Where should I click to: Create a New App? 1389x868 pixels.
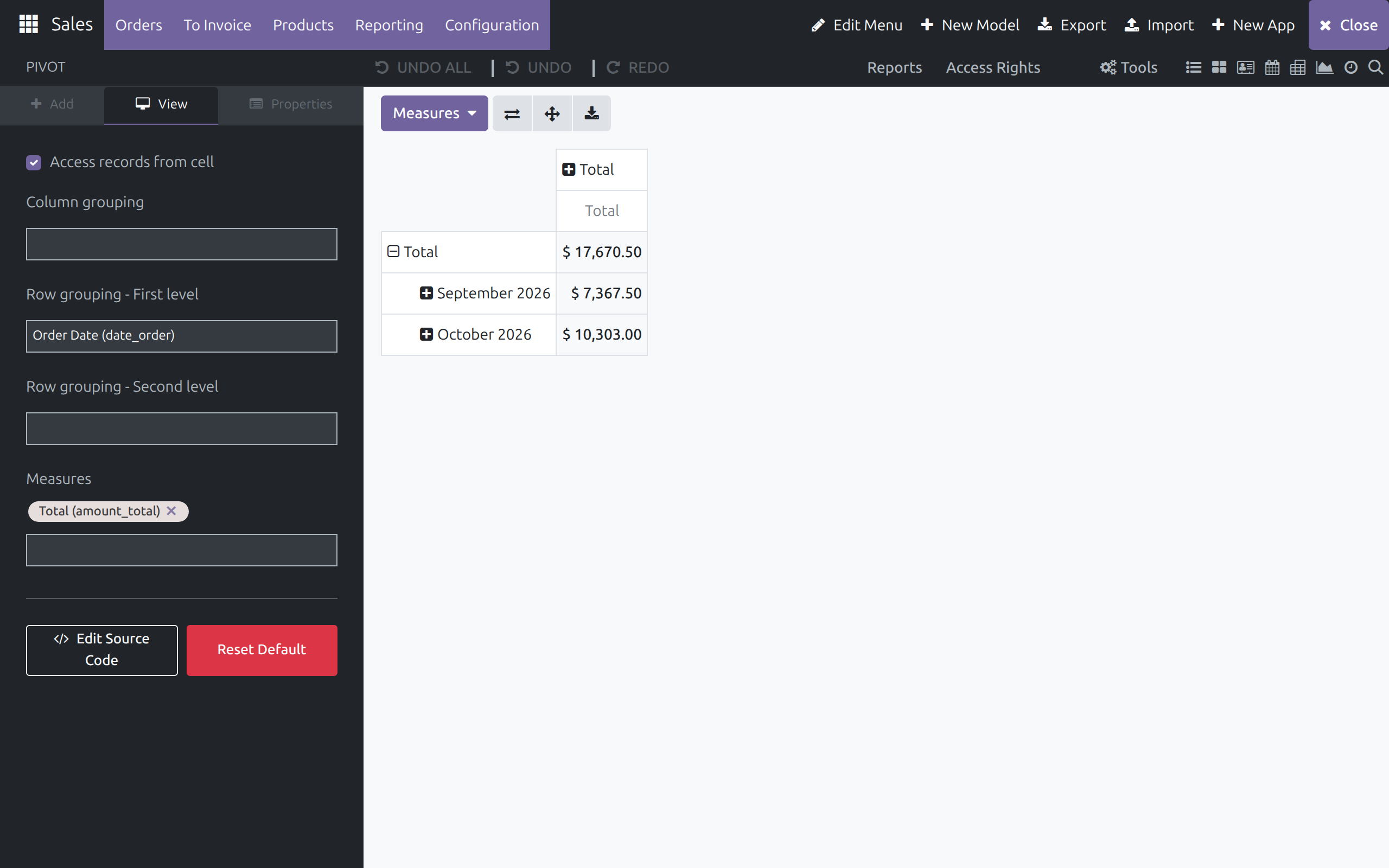pos(1253,25)
